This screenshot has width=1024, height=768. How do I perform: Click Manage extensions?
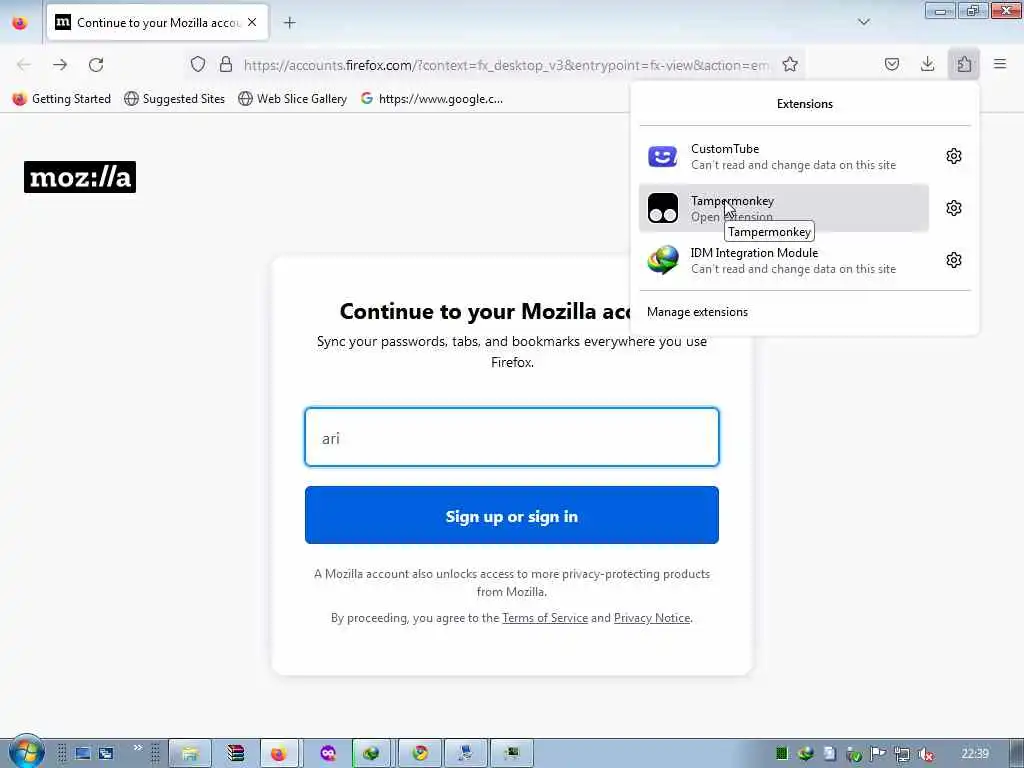pyautogui.click(x=697, y=312)
